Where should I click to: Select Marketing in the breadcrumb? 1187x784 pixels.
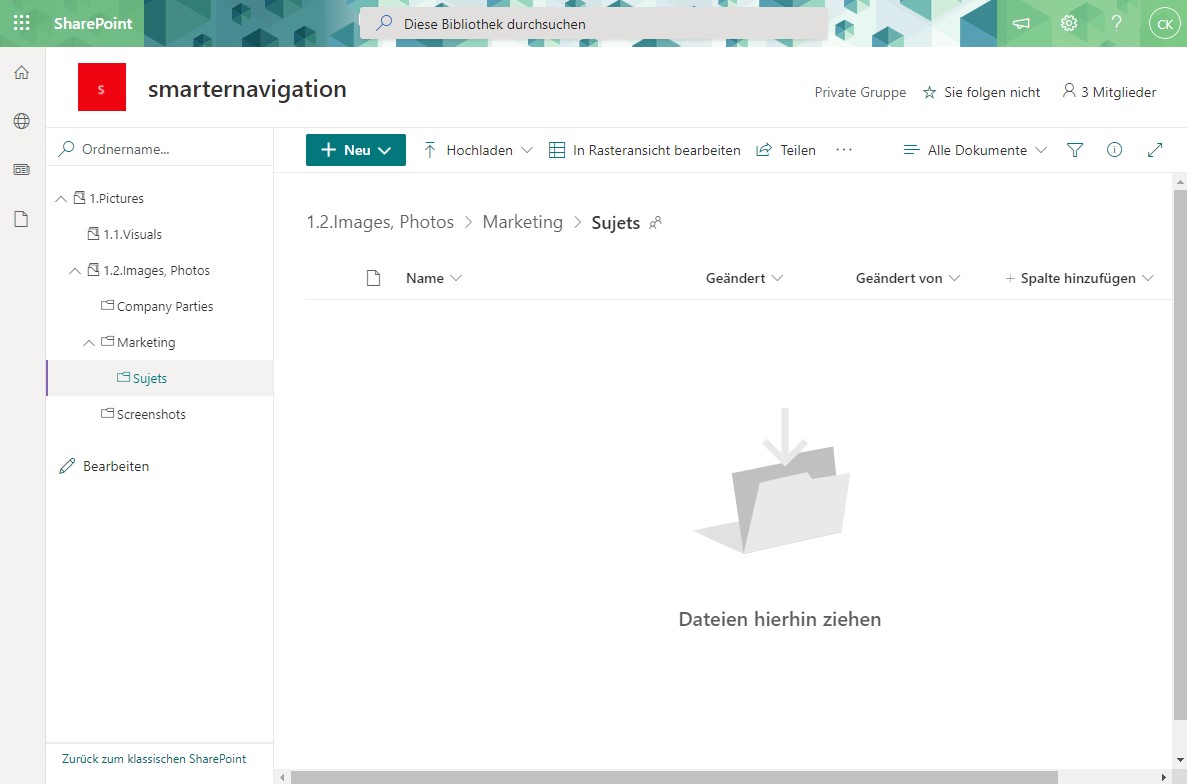tap(522, 222)
